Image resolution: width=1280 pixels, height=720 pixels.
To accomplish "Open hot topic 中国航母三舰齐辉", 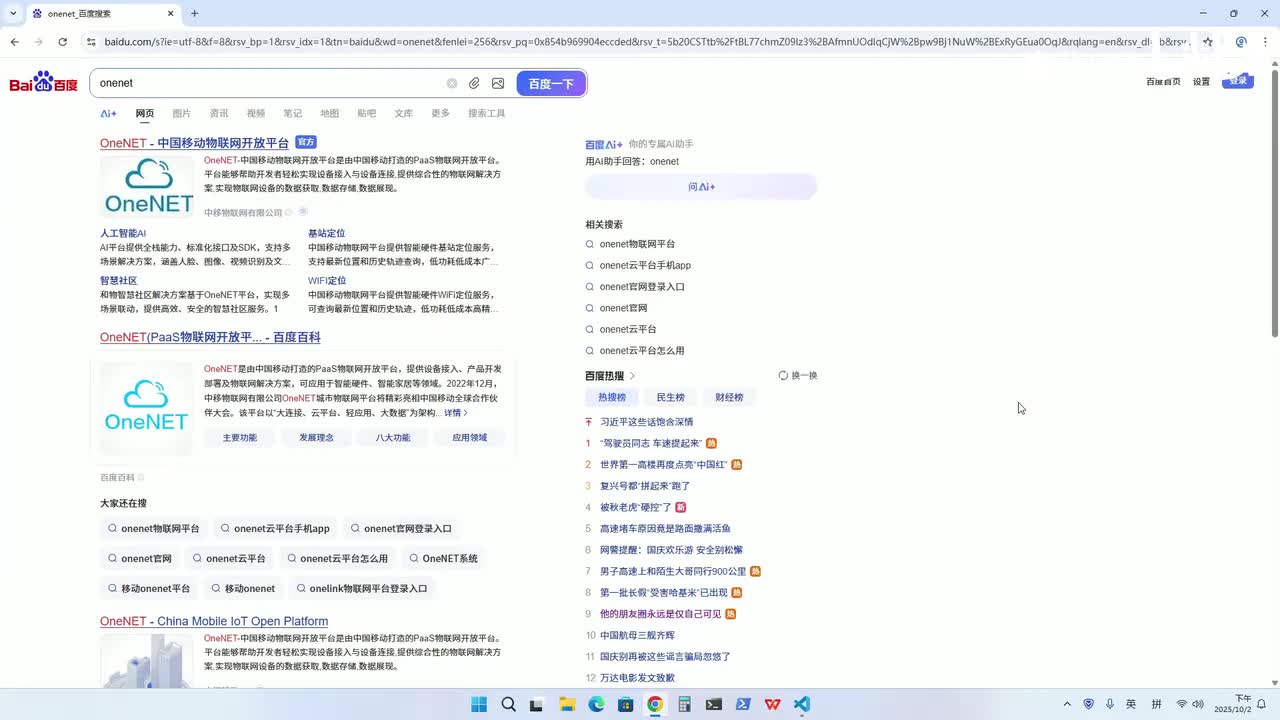I will (637, 635).
